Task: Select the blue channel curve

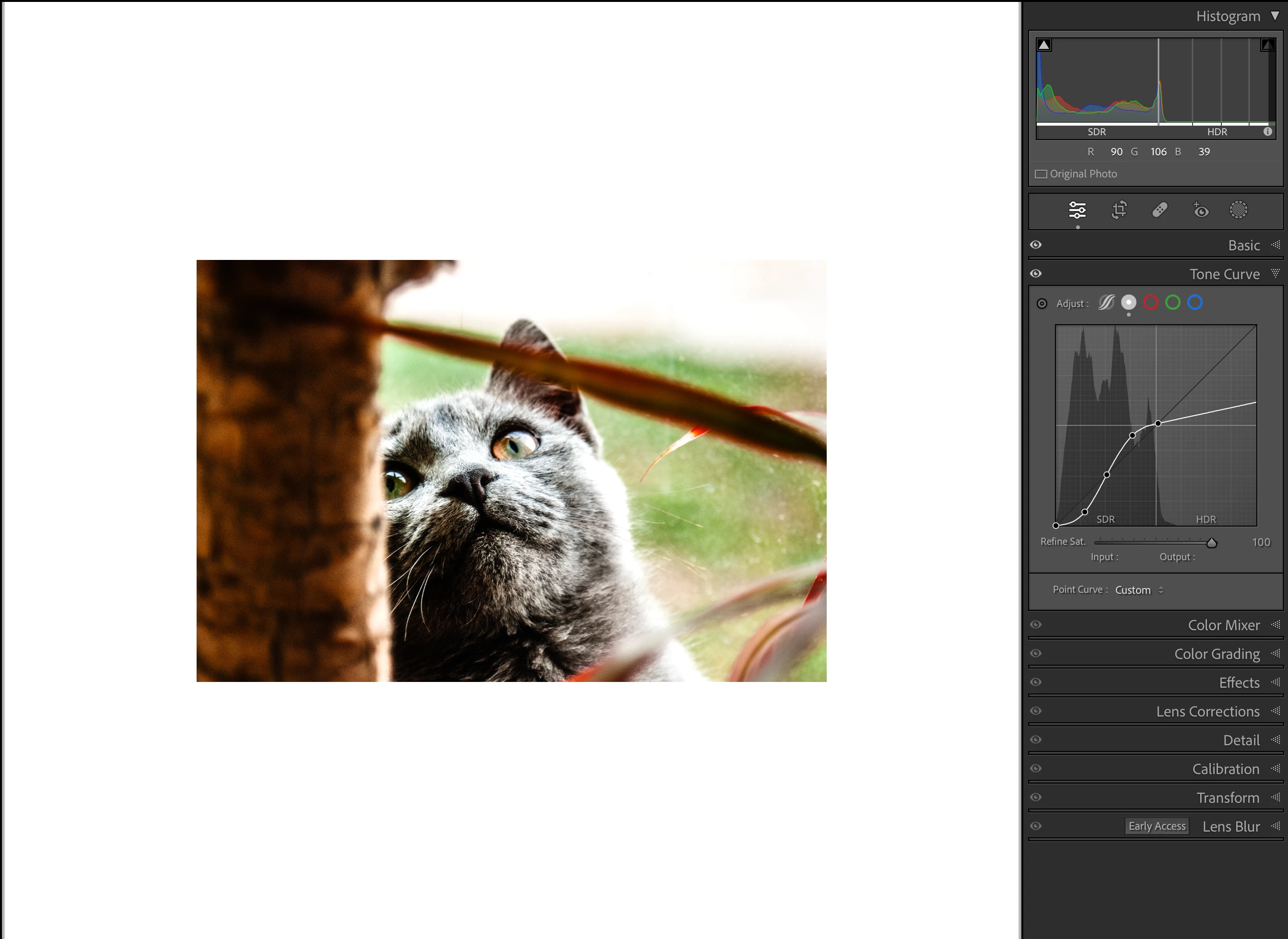Action: click(x=1195, y=303)
